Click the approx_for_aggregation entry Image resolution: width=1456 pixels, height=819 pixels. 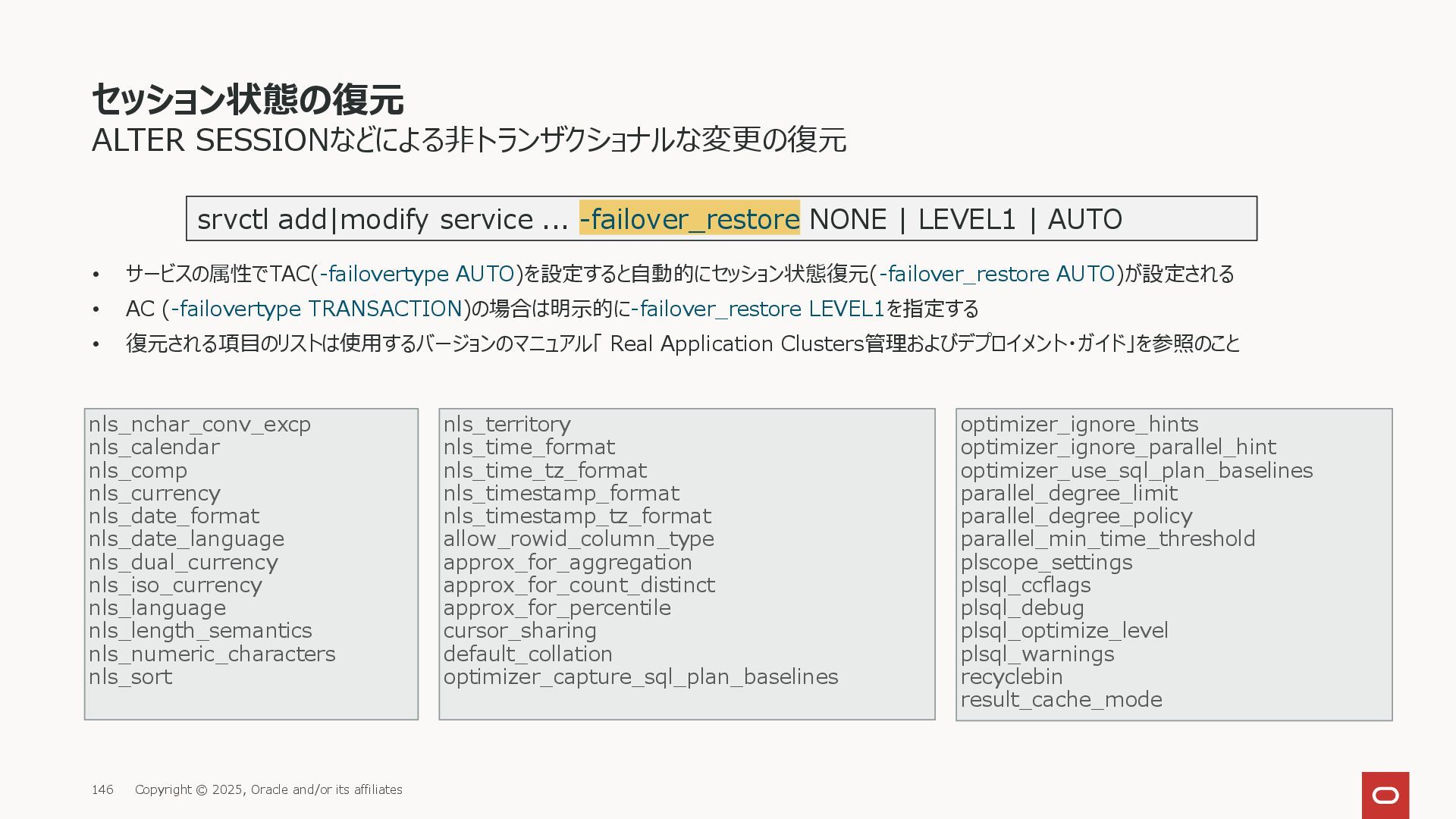click(568, 562)
